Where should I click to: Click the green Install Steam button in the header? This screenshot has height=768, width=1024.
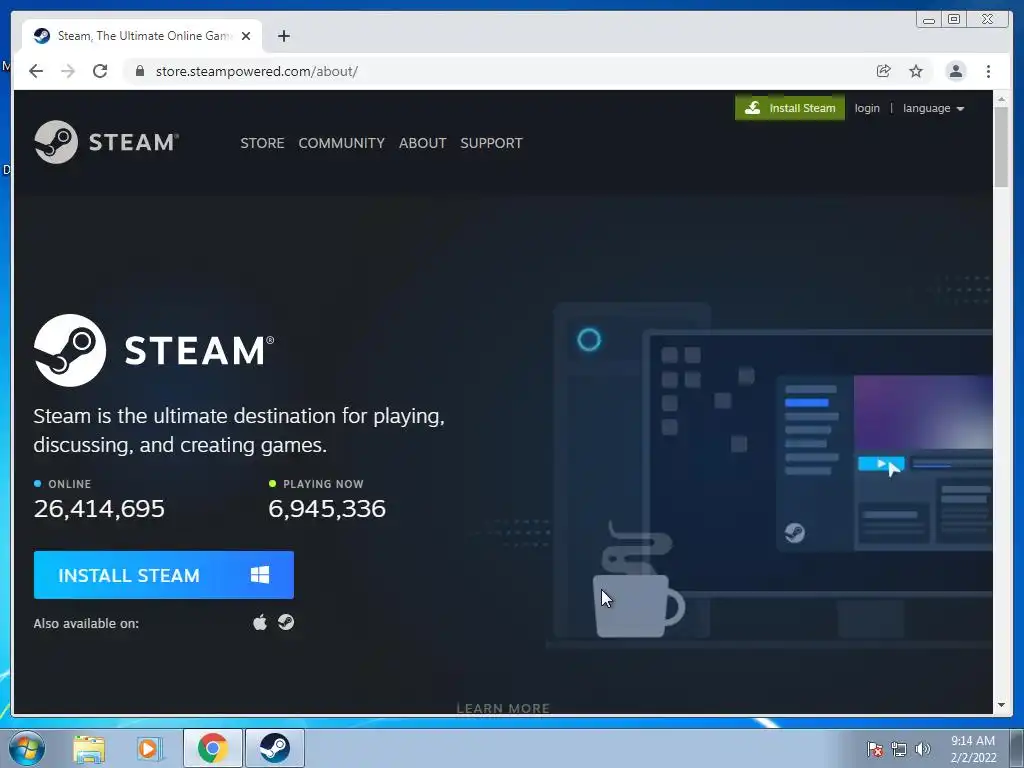pyautogui.click(x=790, y=108)
